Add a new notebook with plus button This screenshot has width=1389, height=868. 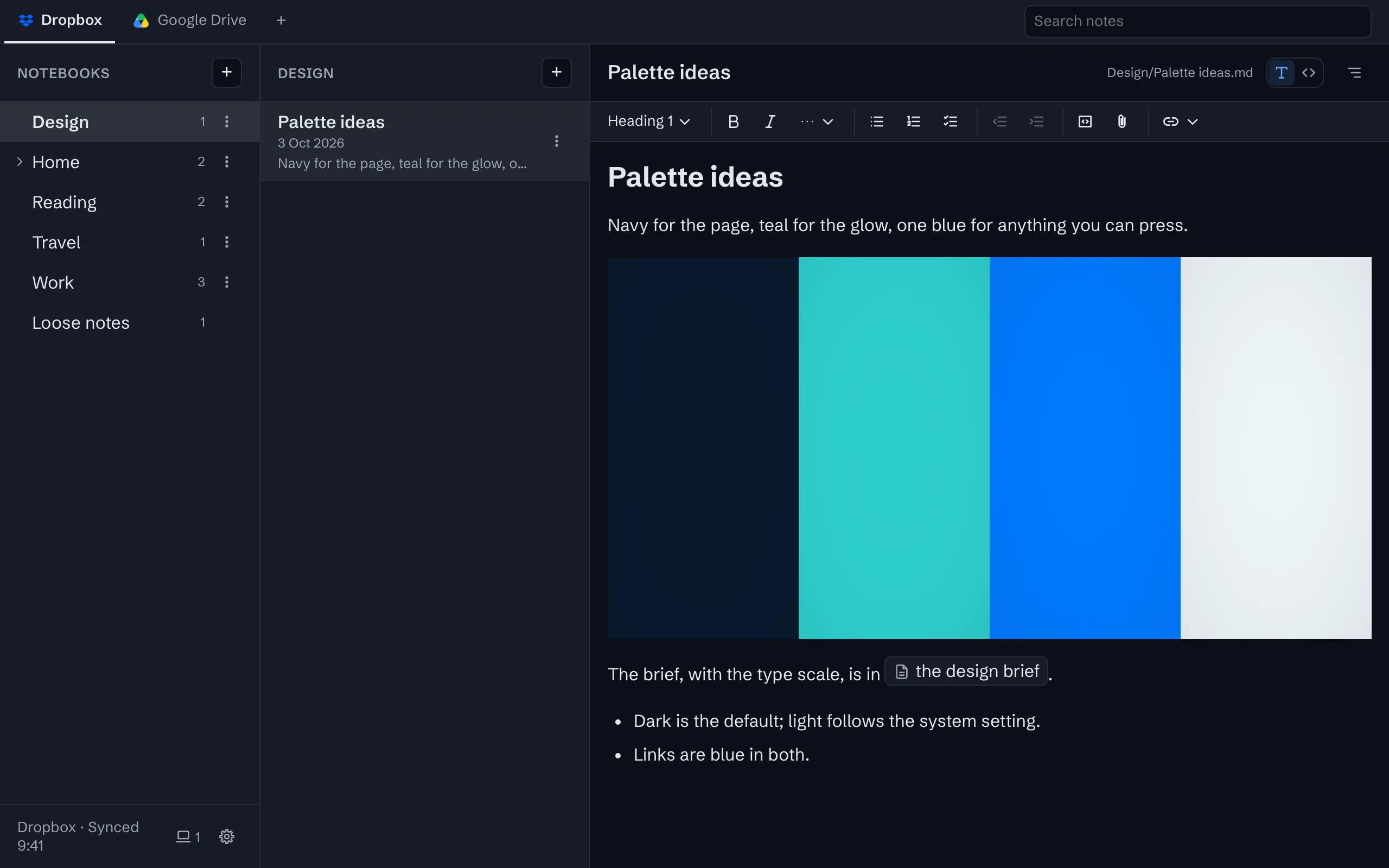click(x=227, y=72)
